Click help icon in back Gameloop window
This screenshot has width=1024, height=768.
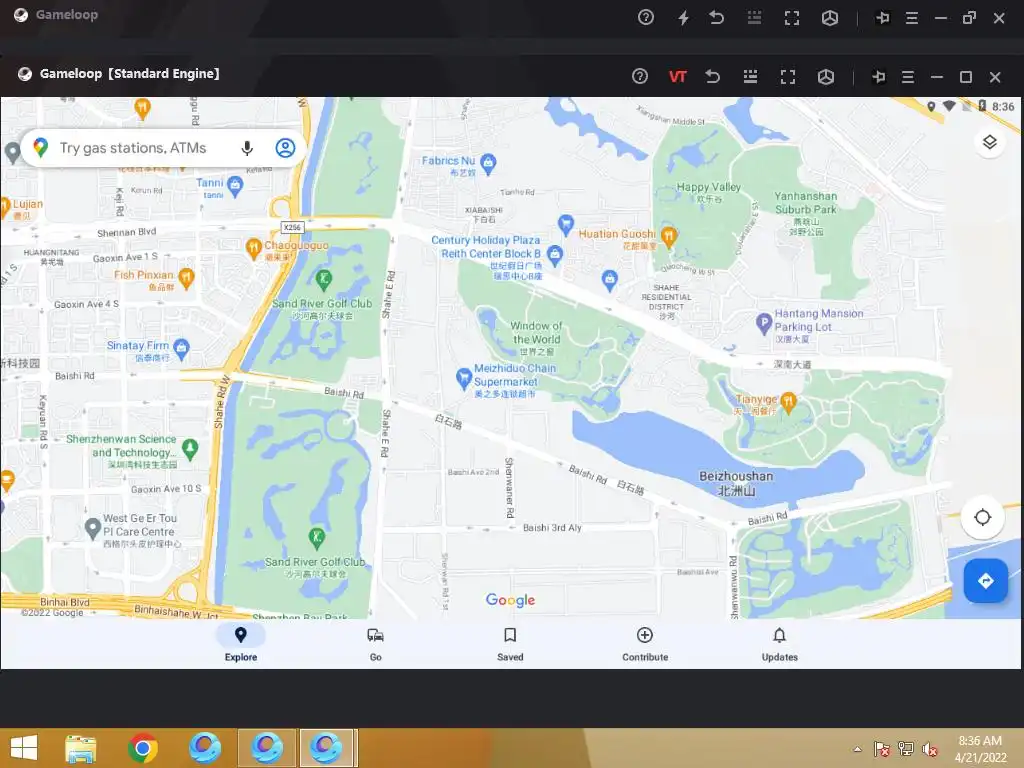(x=646, y=18)
